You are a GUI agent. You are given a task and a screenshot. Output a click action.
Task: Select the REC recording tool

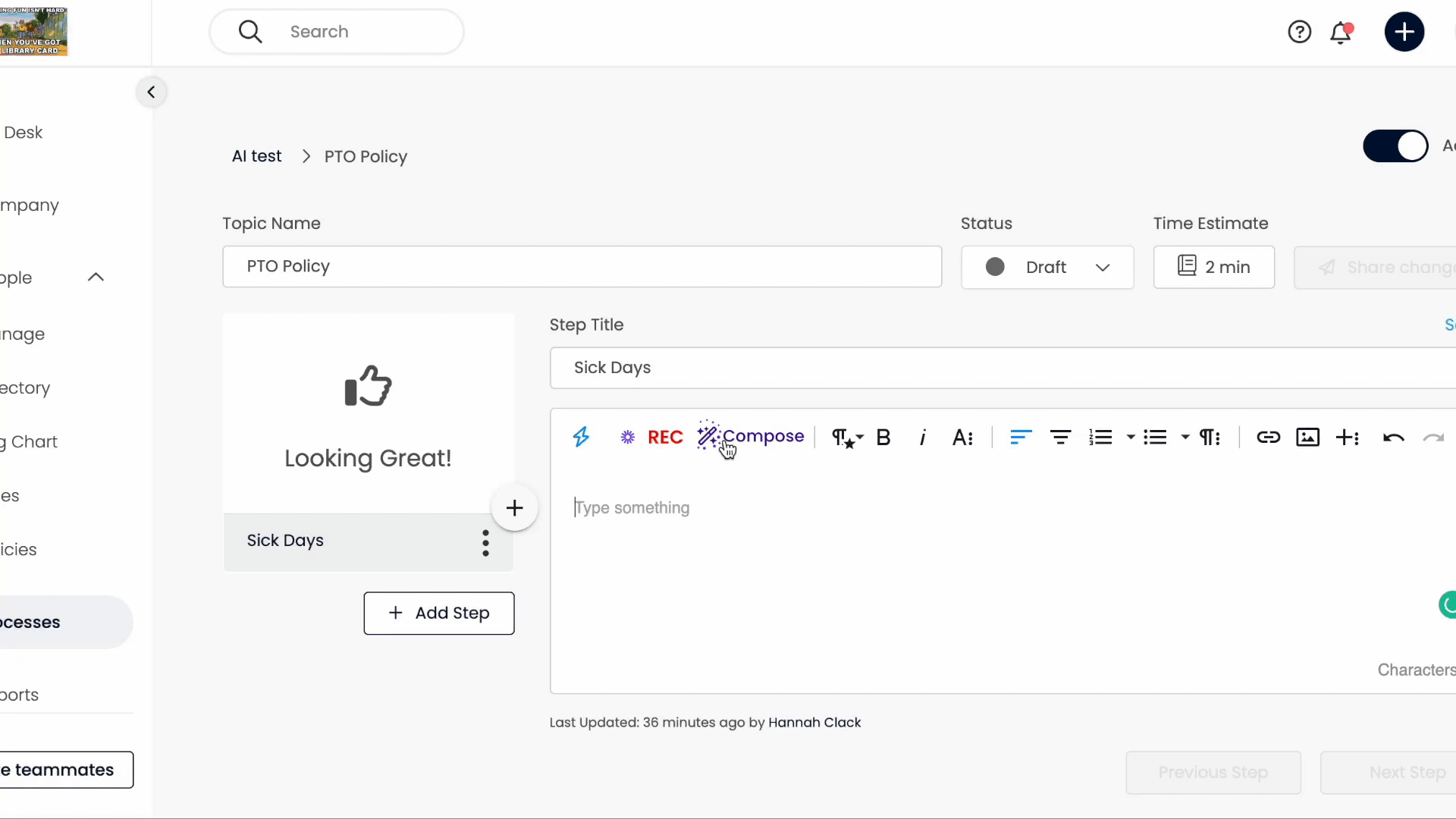point(665,437)
